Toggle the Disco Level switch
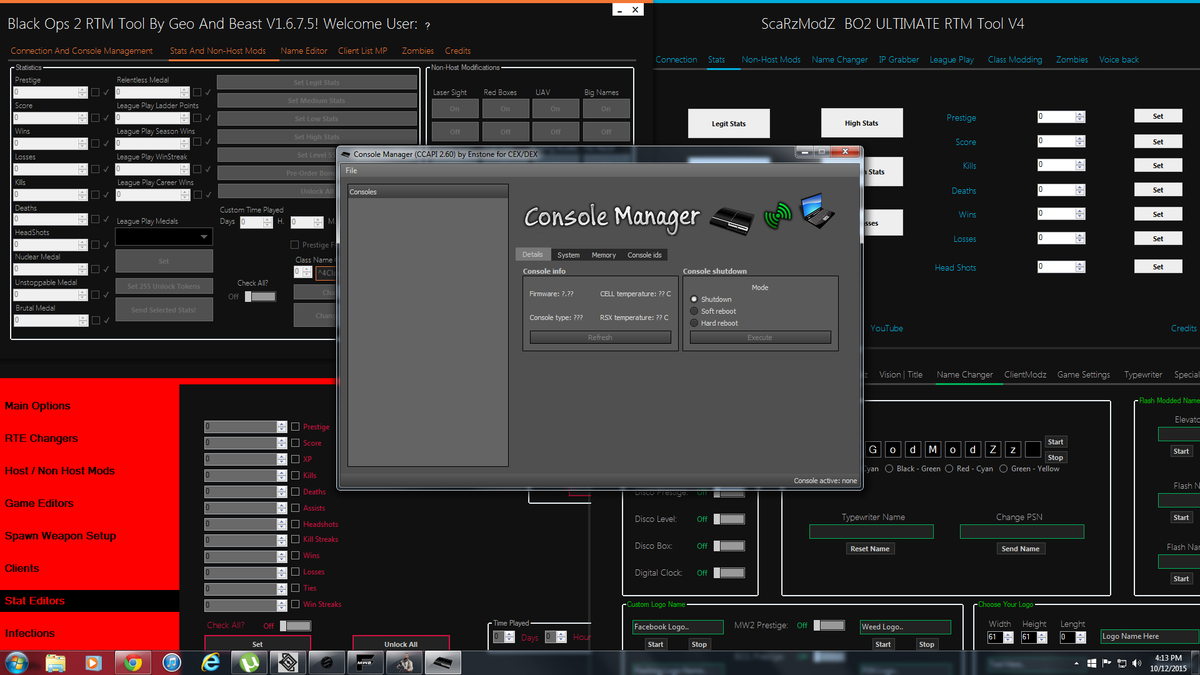 (730, 519)
